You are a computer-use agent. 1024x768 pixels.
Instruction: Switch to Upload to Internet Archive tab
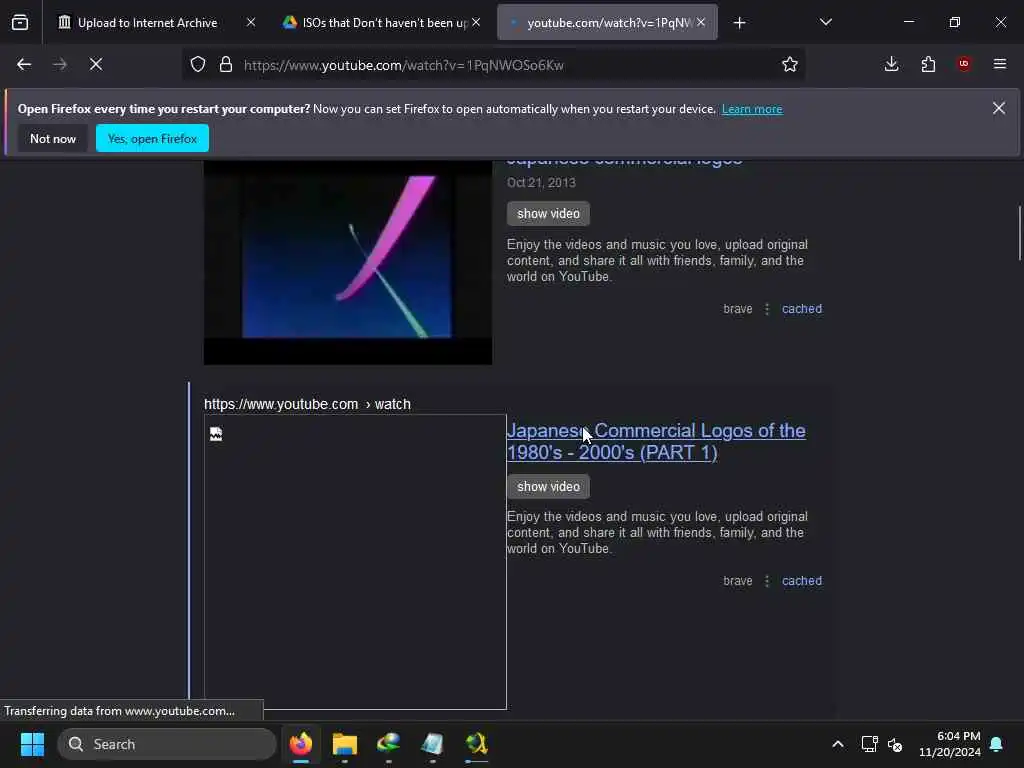point(148,23)
